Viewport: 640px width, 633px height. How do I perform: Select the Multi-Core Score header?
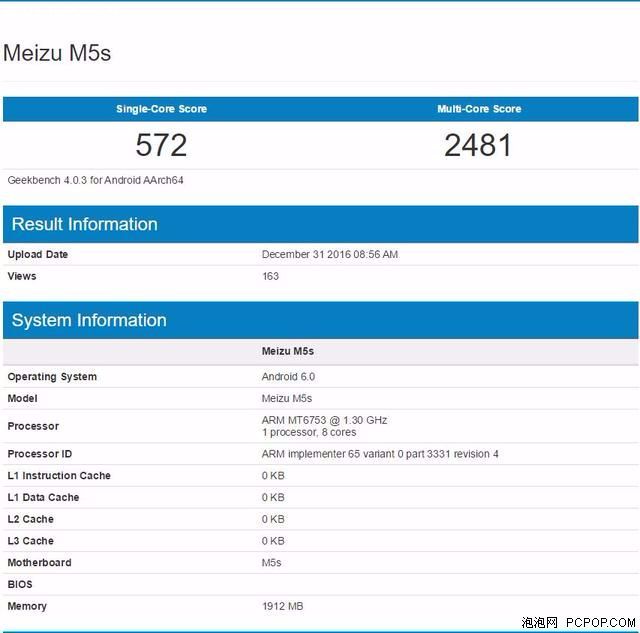(x=479, y=109)
